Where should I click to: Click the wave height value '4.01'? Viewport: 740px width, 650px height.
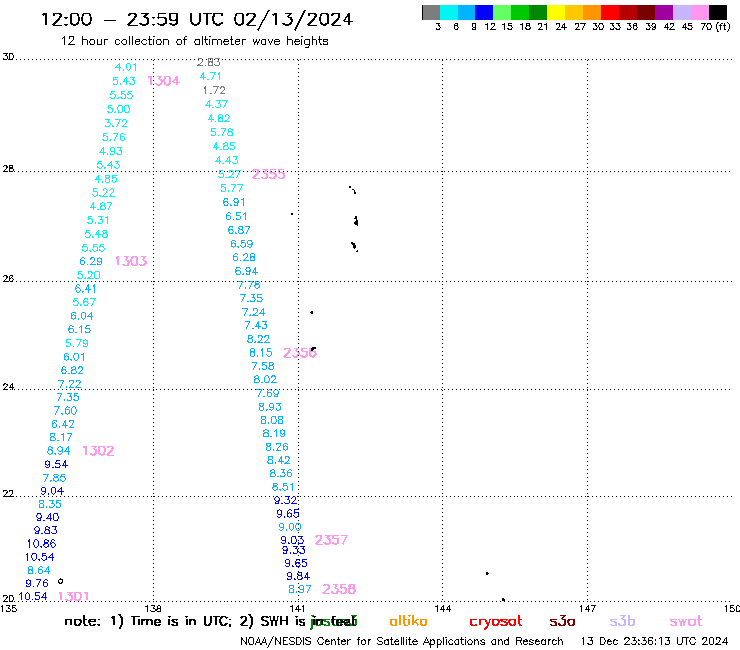(126, 67)
